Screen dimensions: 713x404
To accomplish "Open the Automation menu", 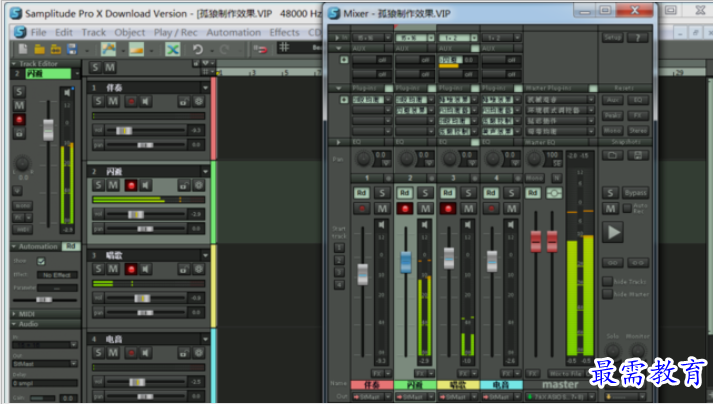I will point(233,32).
